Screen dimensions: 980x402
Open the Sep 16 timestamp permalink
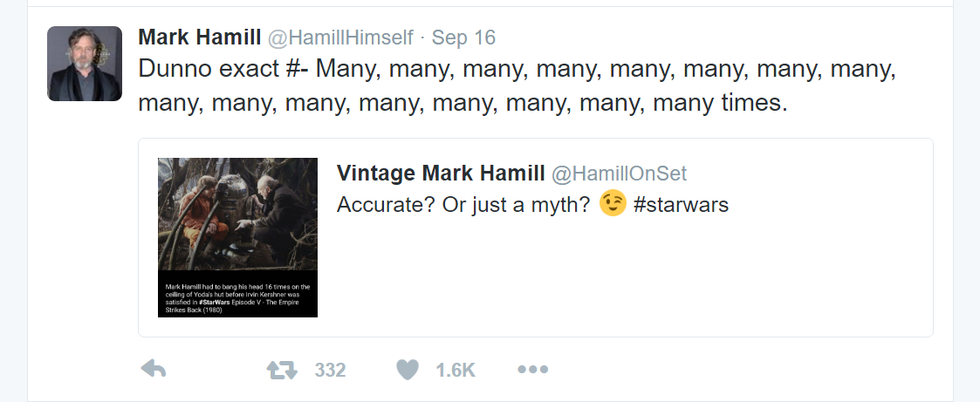click(463, 38)
